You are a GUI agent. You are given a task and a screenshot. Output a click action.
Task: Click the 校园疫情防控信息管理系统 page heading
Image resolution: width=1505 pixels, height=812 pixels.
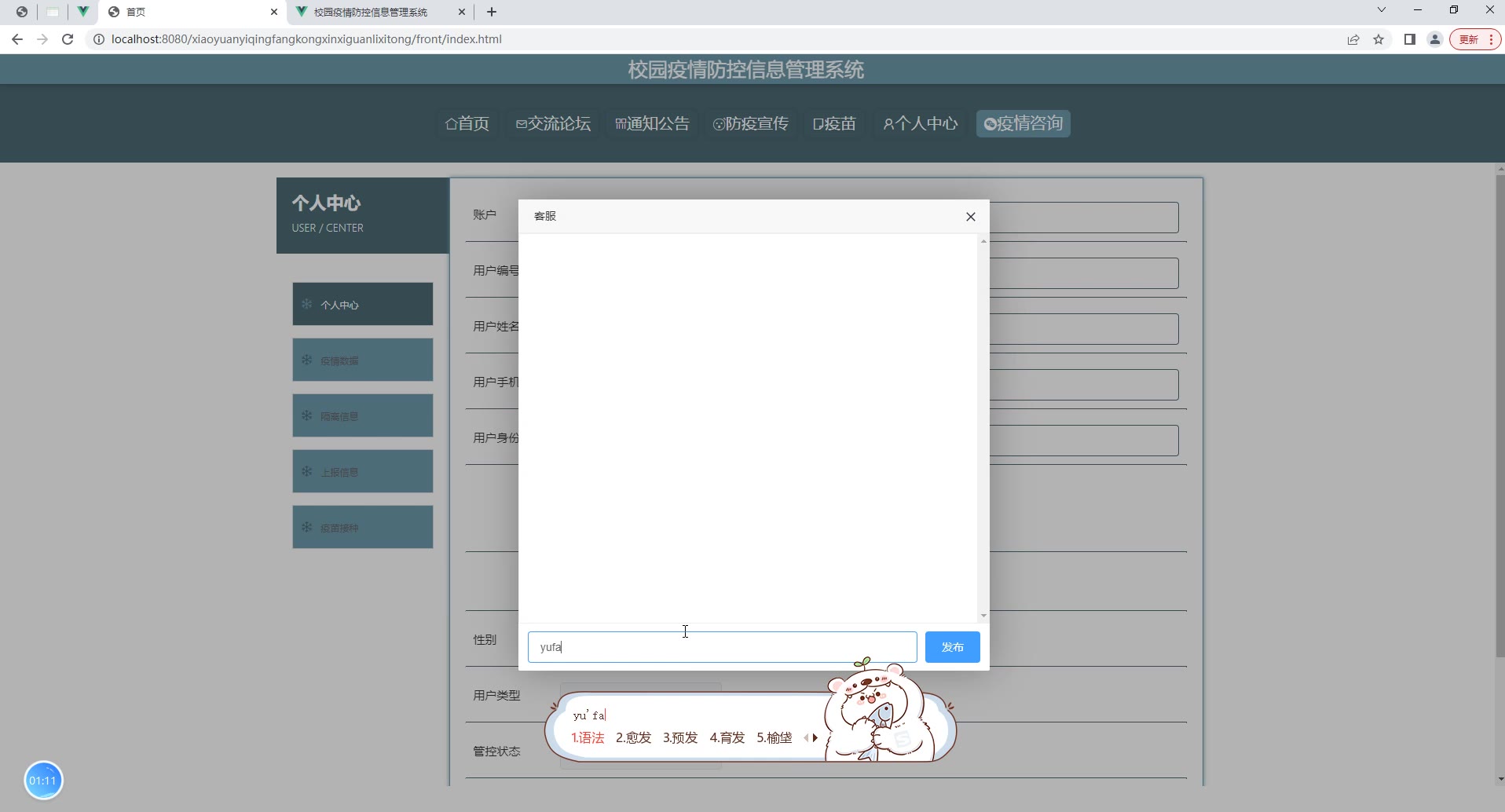coord(746,70)
